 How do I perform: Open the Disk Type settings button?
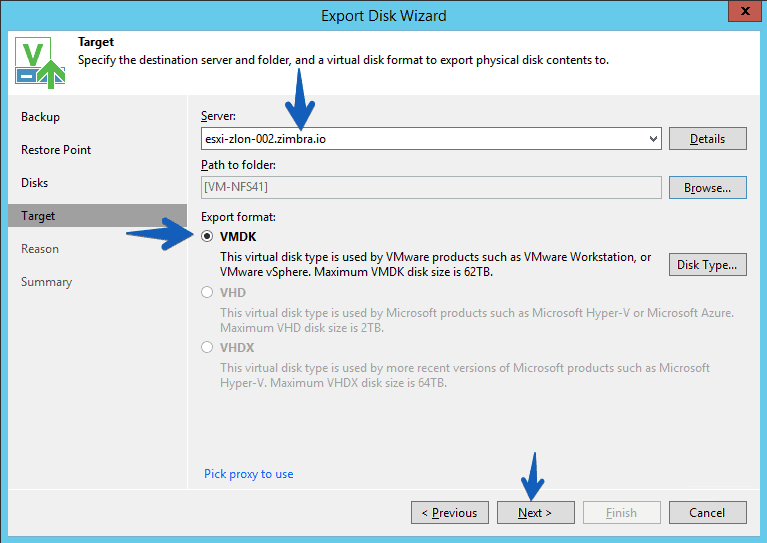coord(707,265)
